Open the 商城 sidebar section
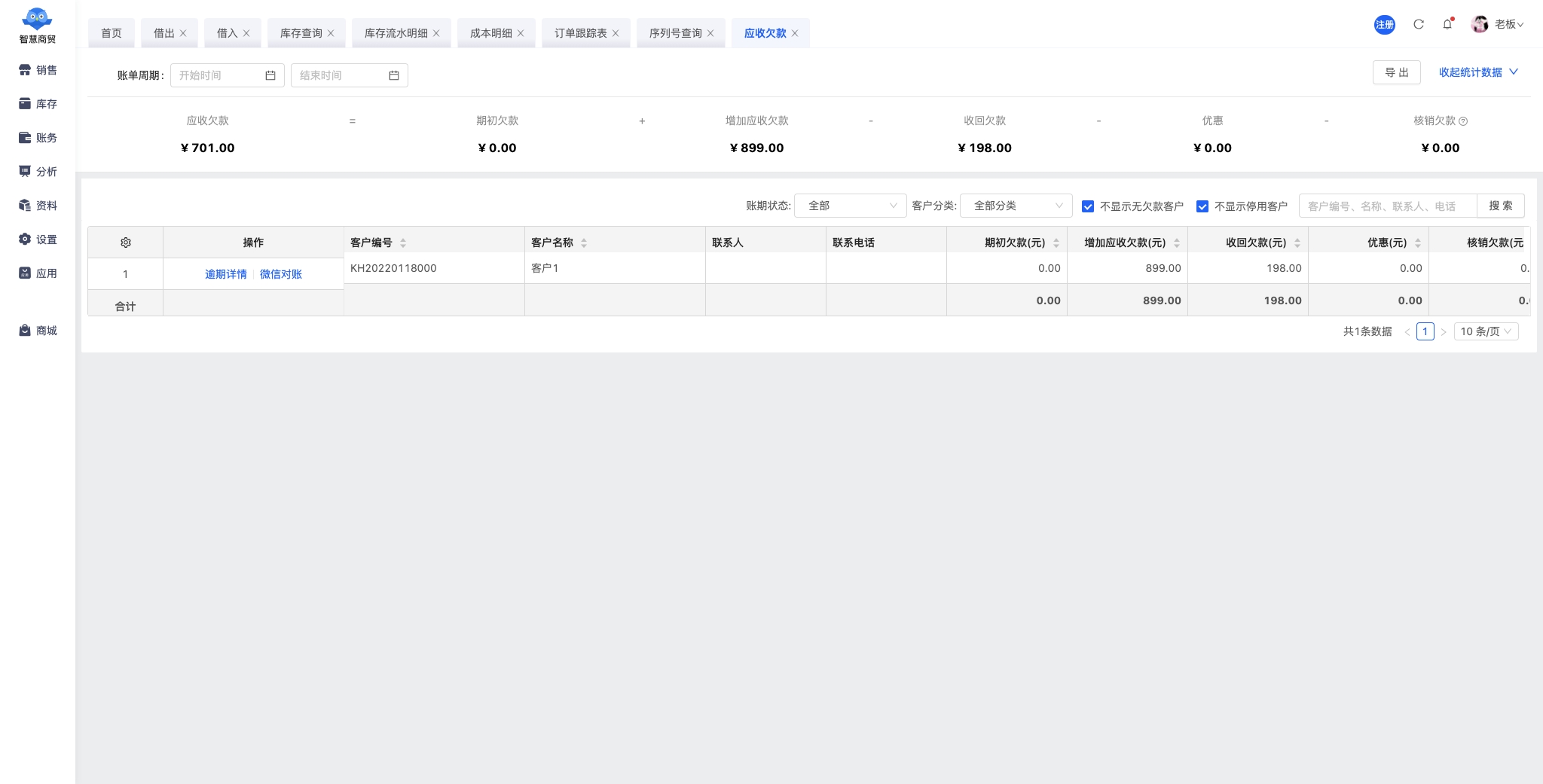The image size is (1543, 784). pos(38,331)
